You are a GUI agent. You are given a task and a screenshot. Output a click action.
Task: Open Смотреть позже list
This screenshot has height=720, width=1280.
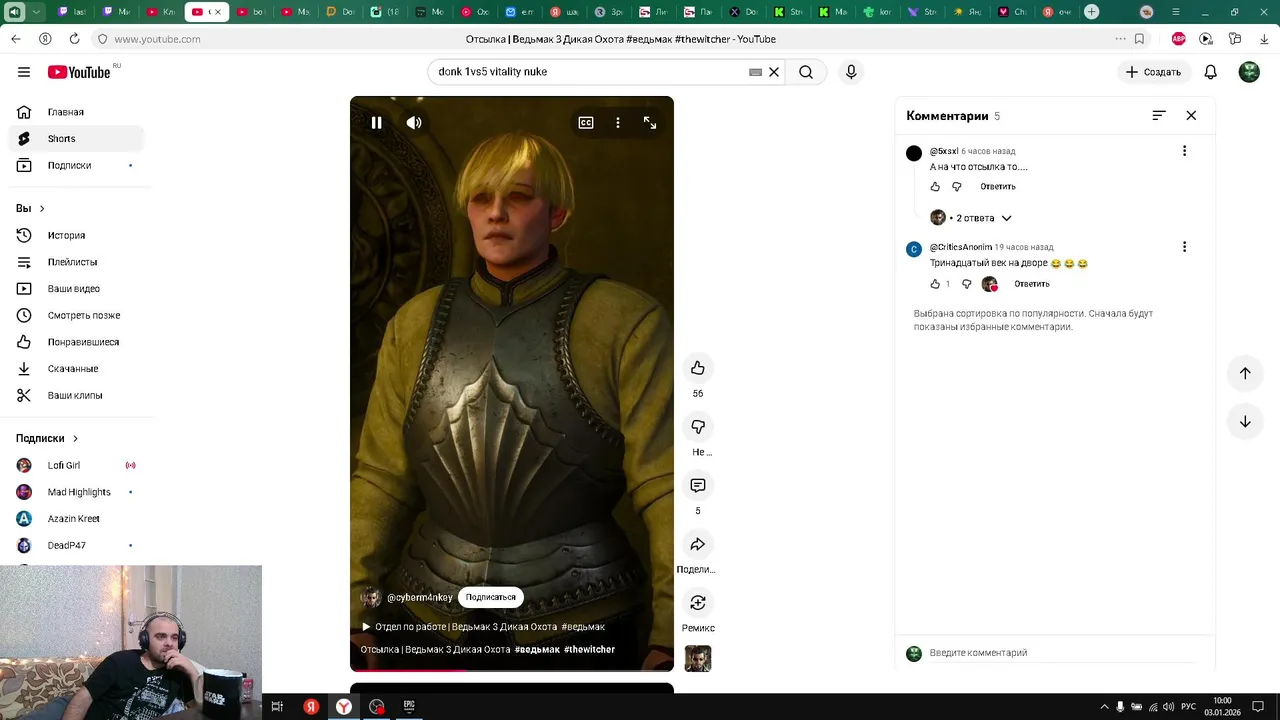click(x=76, y=315)
